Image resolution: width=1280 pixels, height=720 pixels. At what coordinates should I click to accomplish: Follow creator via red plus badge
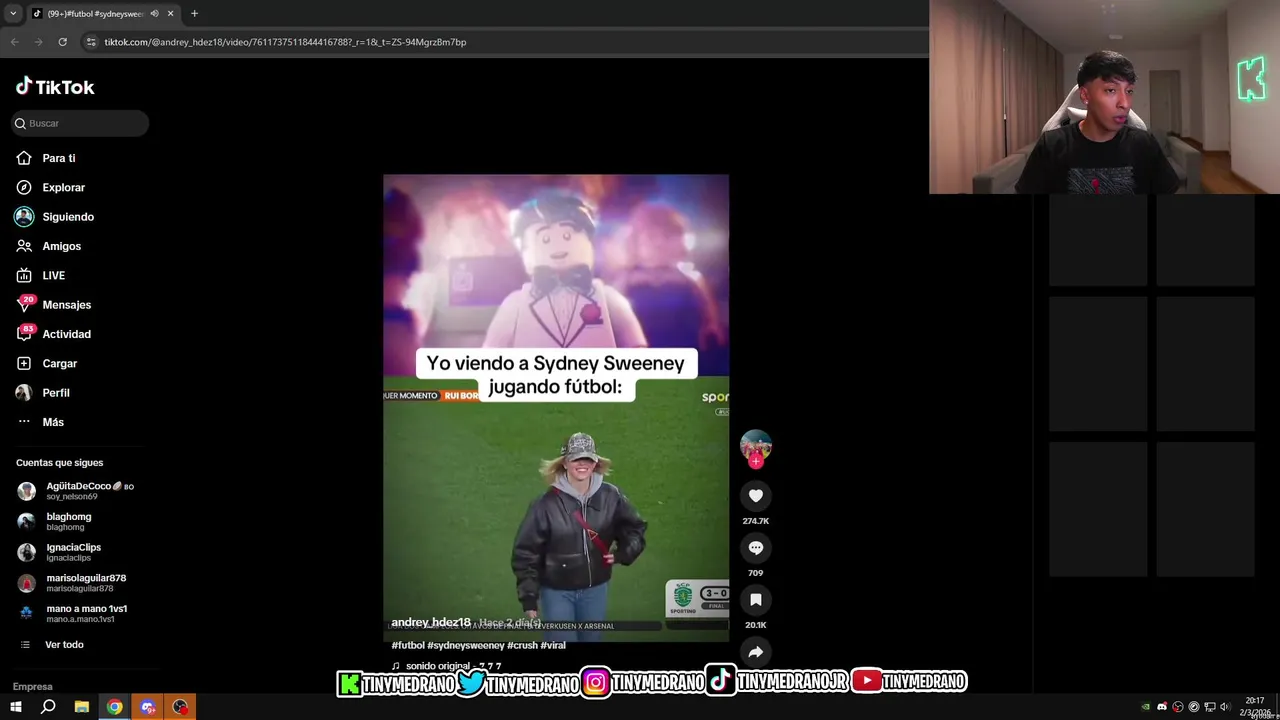756,462
